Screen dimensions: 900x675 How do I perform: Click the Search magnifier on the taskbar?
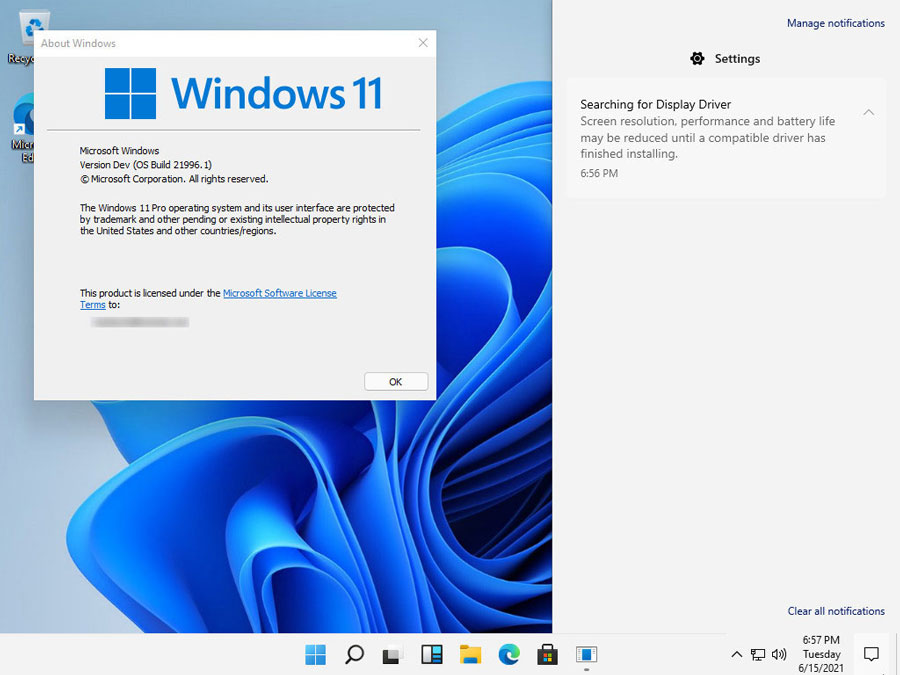[x=354, y=655]
